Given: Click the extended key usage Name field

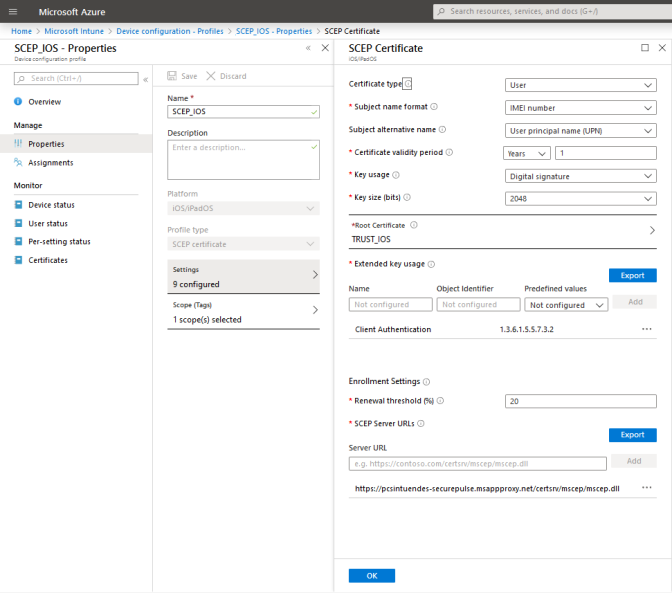Looking at the screenshot, I should (x=390, y=304).
